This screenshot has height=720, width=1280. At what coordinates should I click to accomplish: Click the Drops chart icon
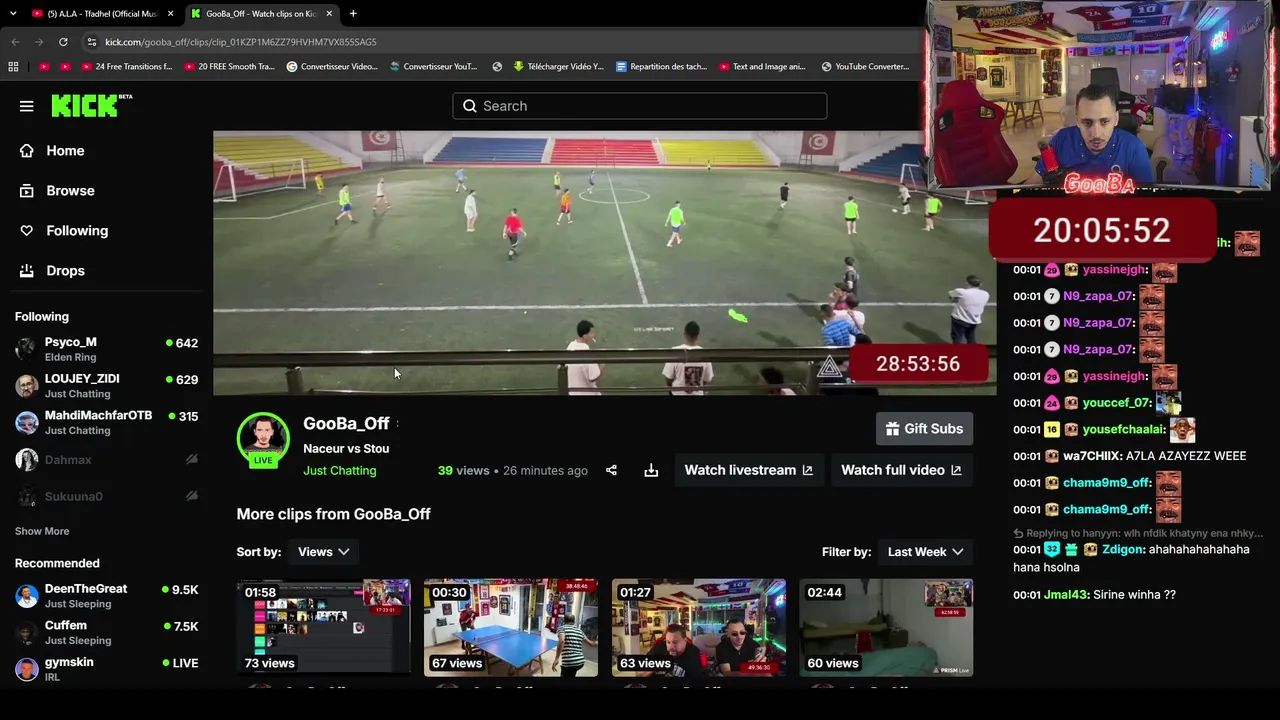pos(27,271)
